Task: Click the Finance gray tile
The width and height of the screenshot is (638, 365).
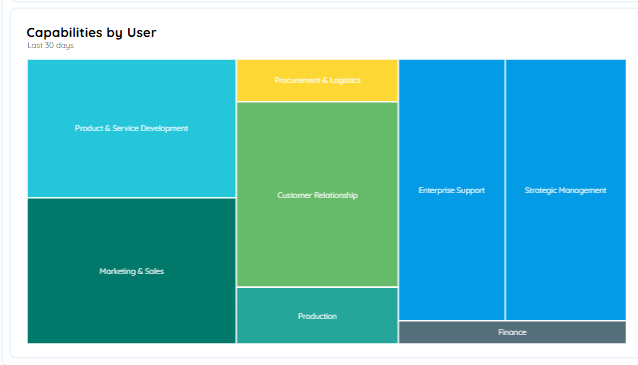Action: [512, 332]
